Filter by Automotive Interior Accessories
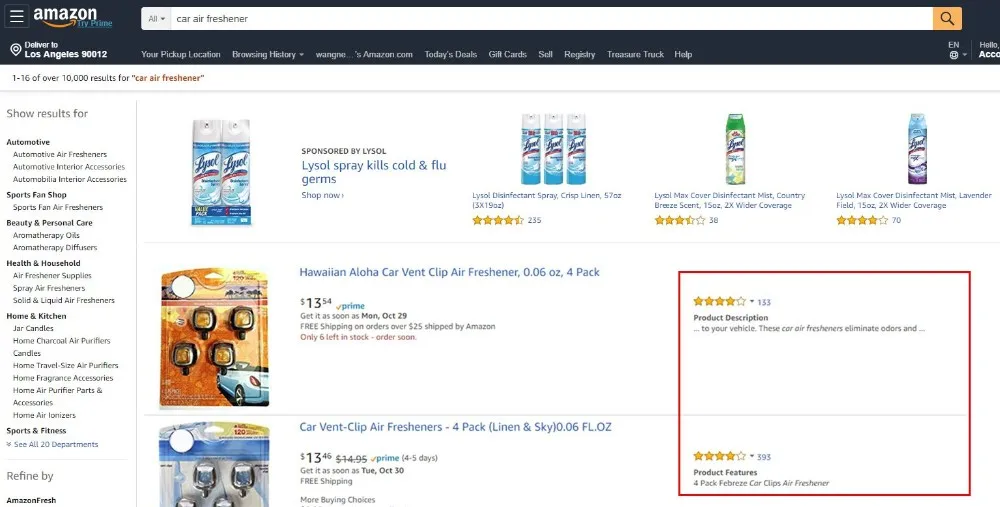This screenshot has width=1000, height=507. [69, 167]
